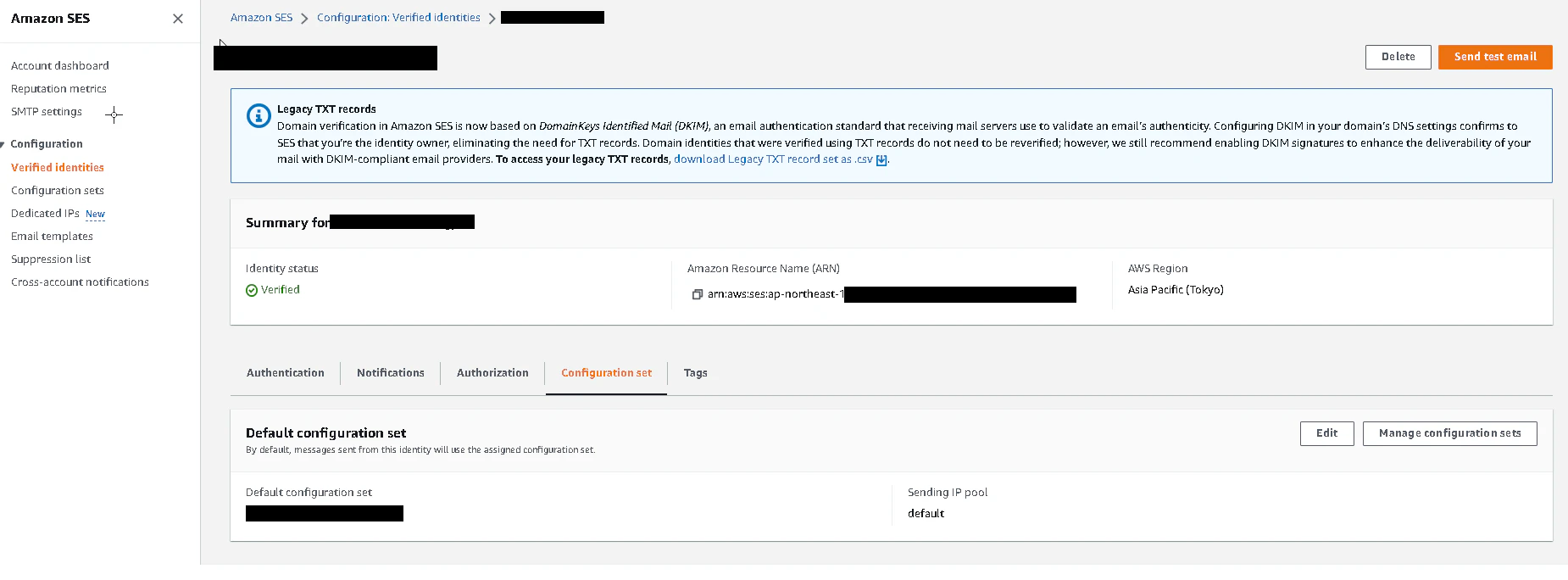Click the Legacy TXT records heading
The width and height of the screenshot is (1568, 580).
click(326, 109)
